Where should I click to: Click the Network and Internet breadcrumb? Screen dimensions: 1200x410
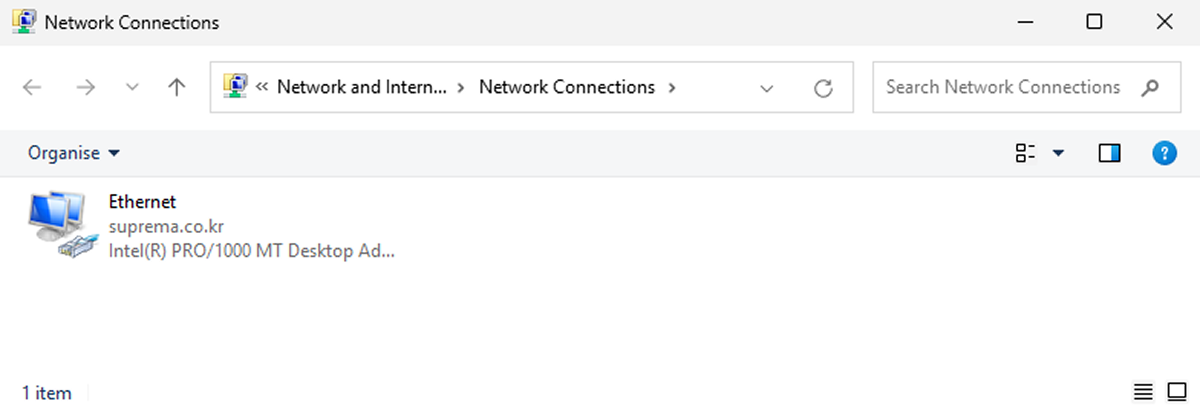(361, 87)
